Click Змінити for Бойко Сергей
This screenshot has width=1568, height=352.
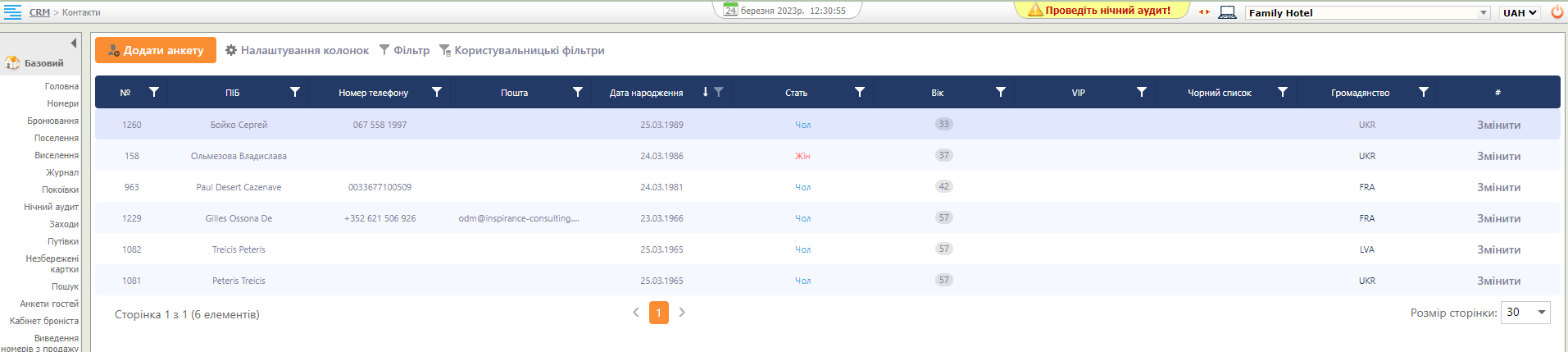click(x=1498, y=125)
